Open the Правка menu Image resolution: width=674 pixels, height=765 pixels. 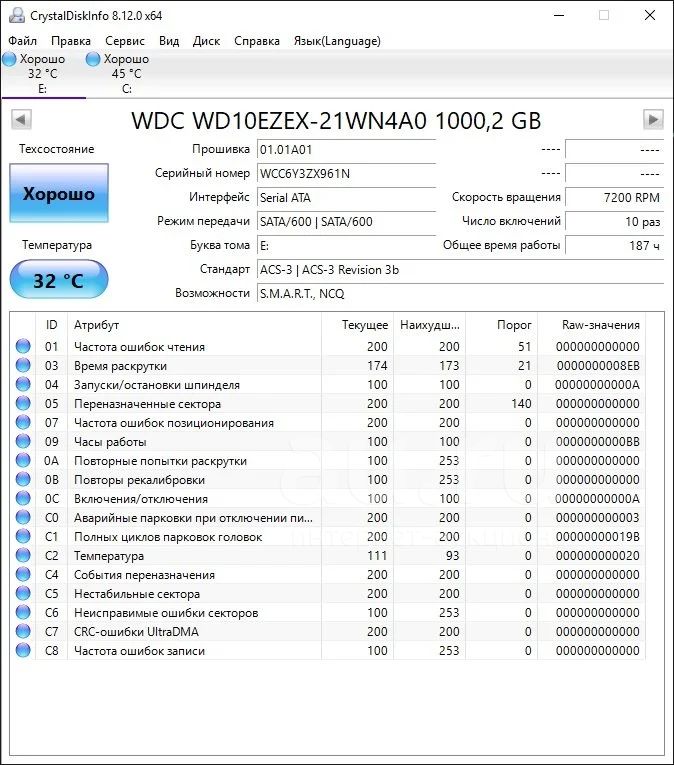click(x=71, y=41)
